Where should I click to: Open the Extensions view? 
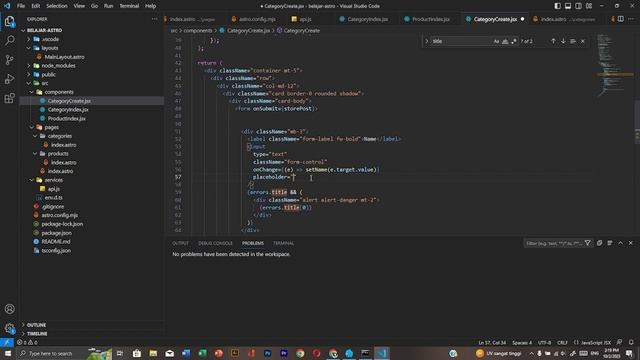9,98
